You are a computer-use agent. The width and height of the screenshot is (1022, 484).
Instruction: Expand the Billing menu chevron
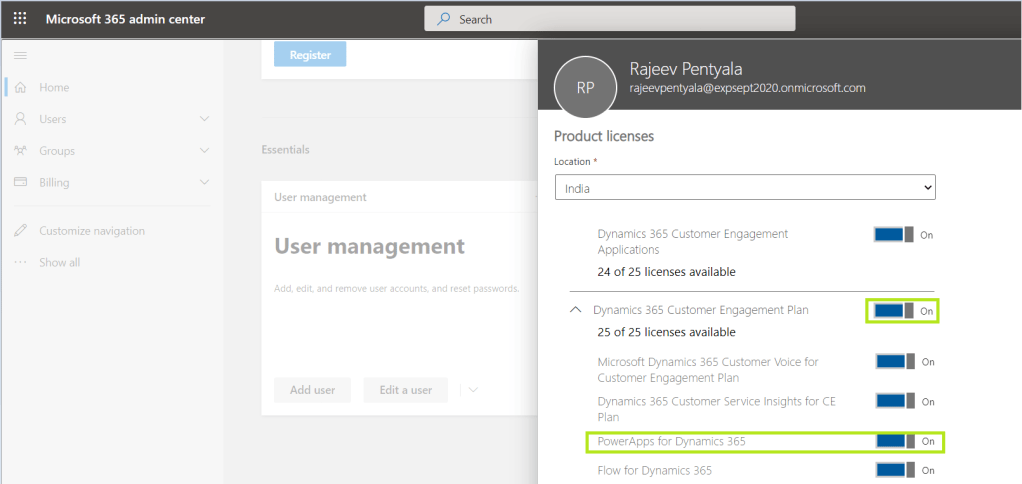coord(204,182)
